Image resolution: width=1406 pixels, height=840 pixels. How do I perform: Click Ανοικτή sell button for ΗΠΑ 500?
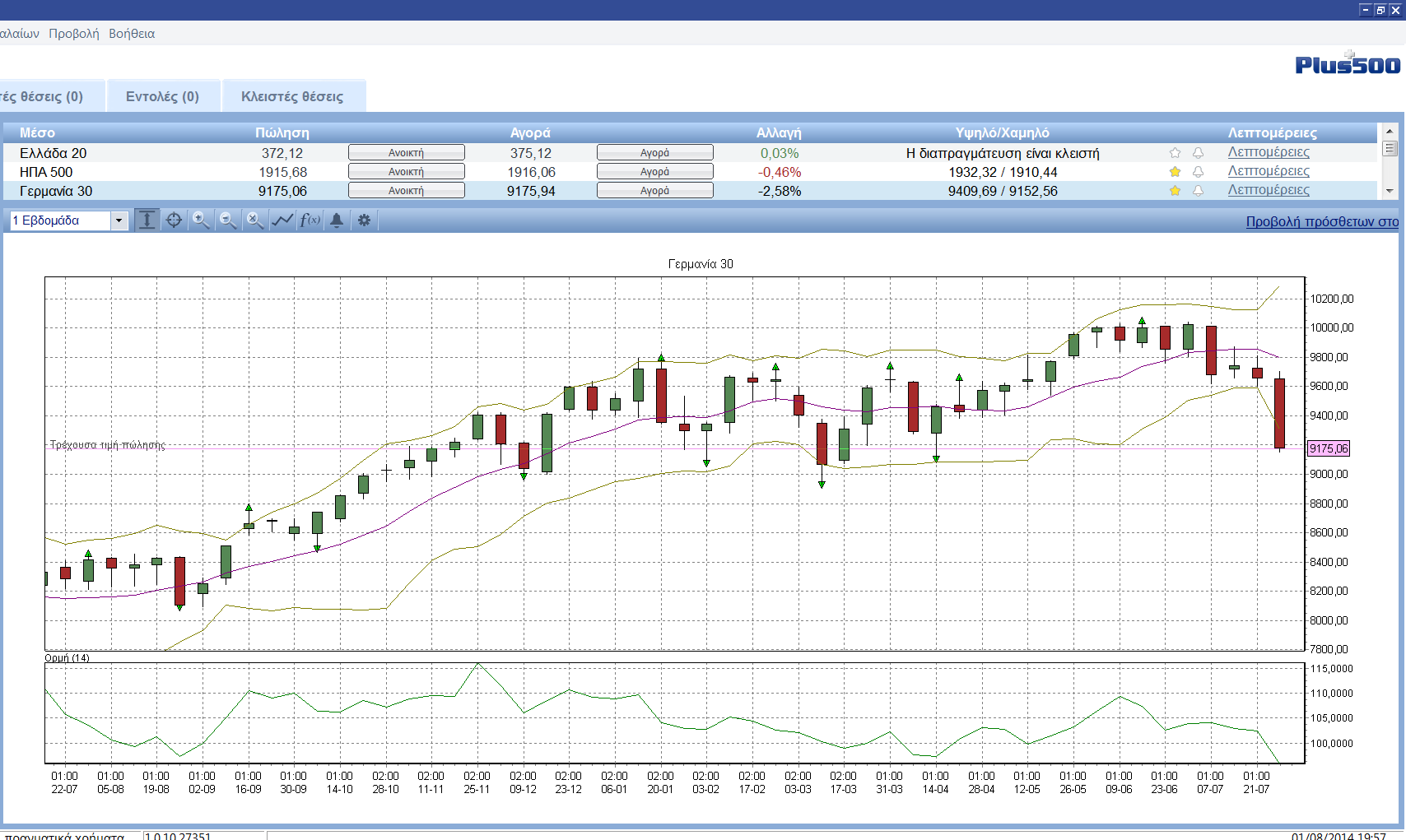pyautogui.click(x=407, y=172)
